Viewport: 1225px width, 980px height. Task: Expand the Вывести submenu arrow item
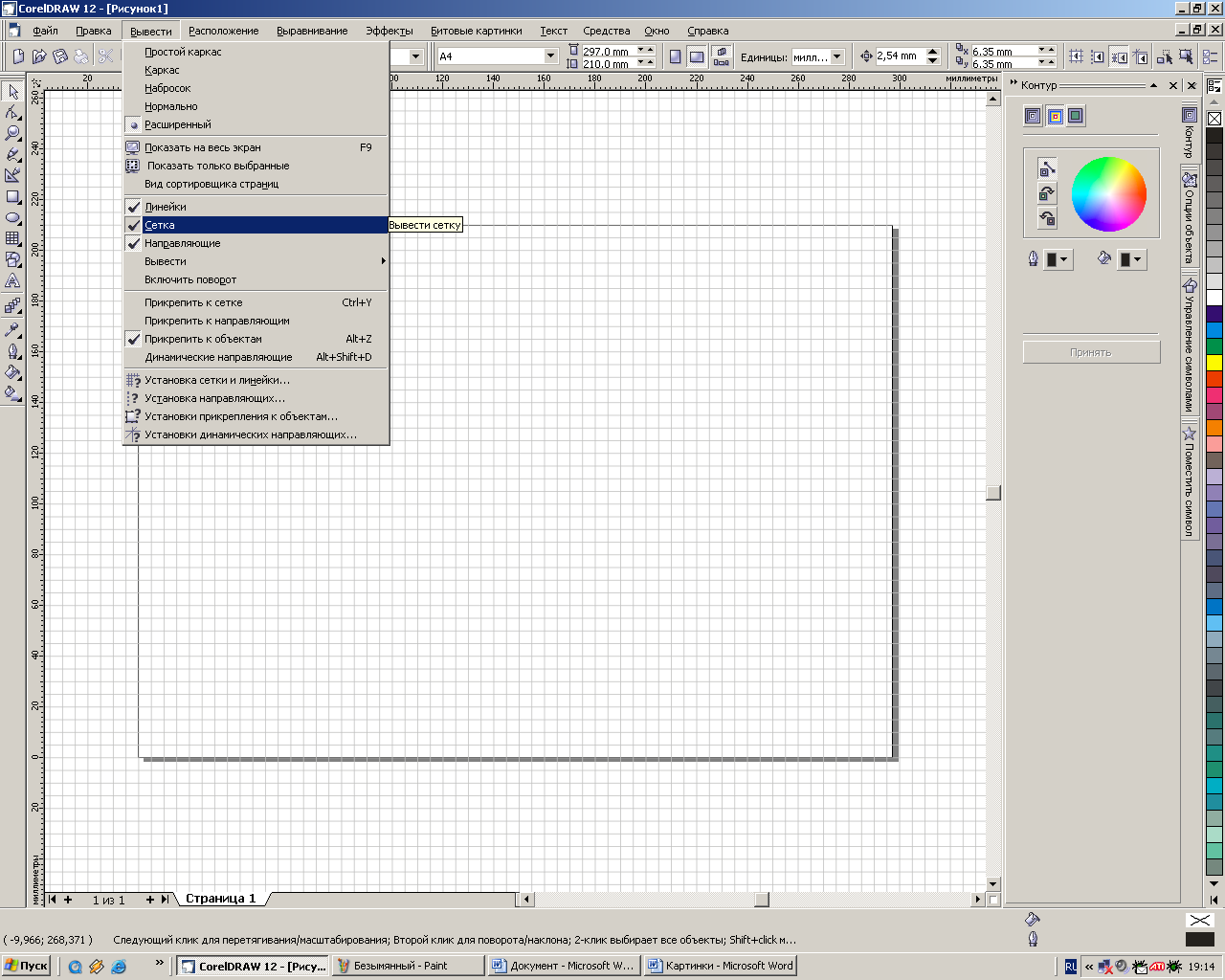click(x=256, y=261)
